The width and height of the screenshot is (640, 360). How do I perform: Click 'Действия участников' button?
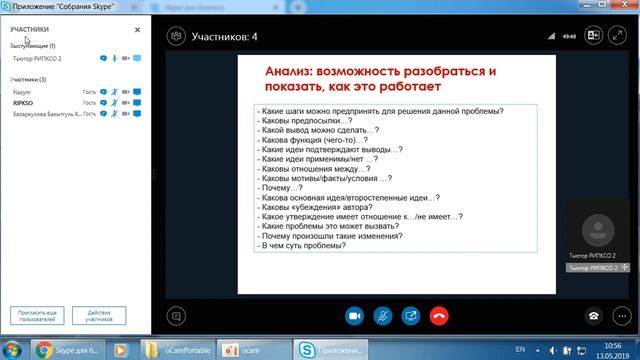[99, 316]
